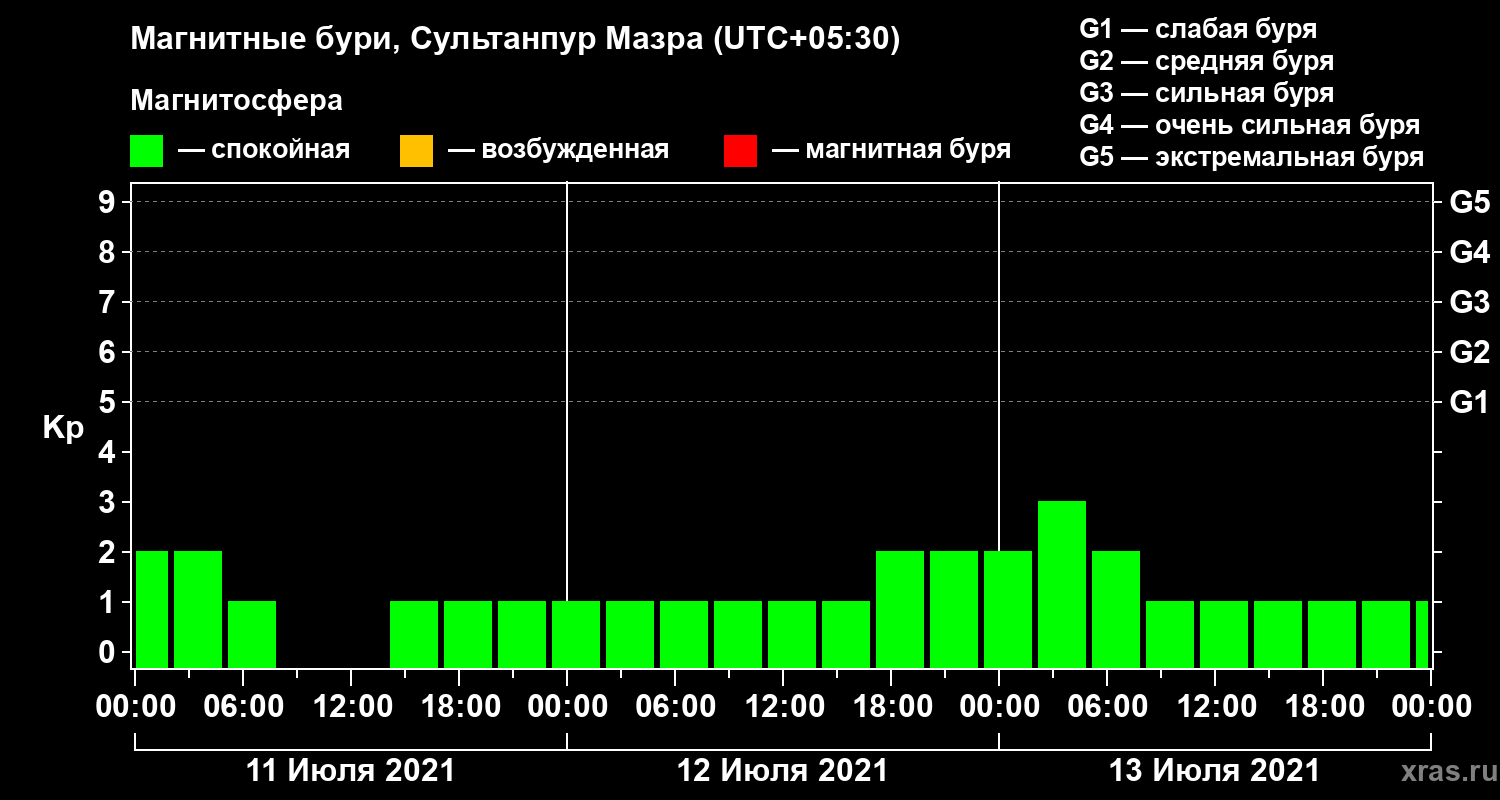Viewport: 1500px width, 800px height.
Task: Click the G4 label on the right axis
Action: coord(1469,252)
